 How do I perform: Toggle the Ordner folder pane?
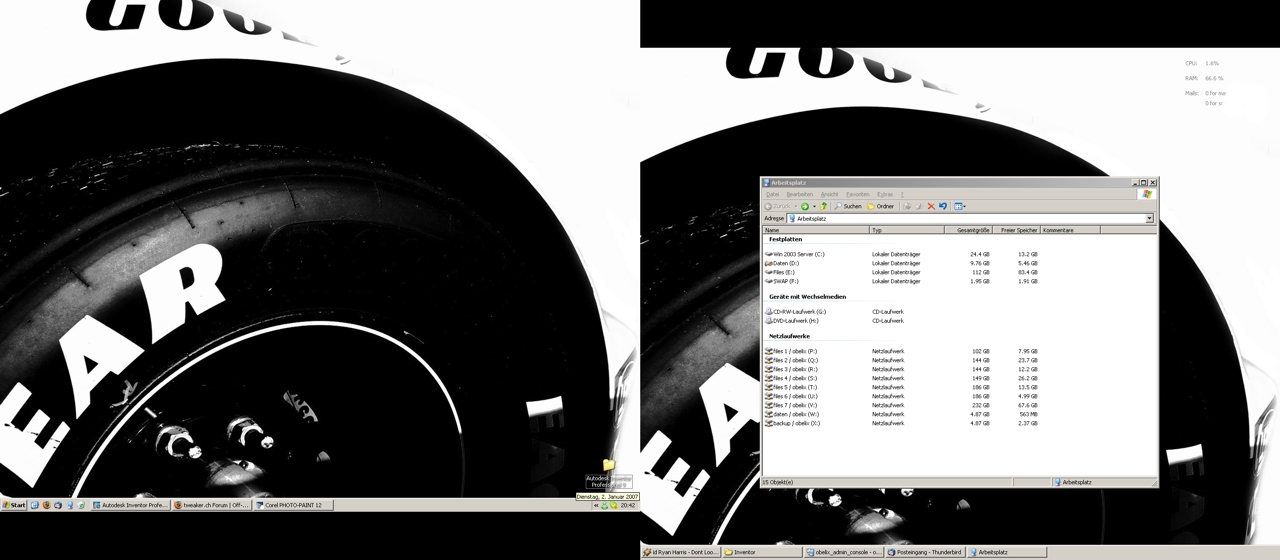point(880,206)
